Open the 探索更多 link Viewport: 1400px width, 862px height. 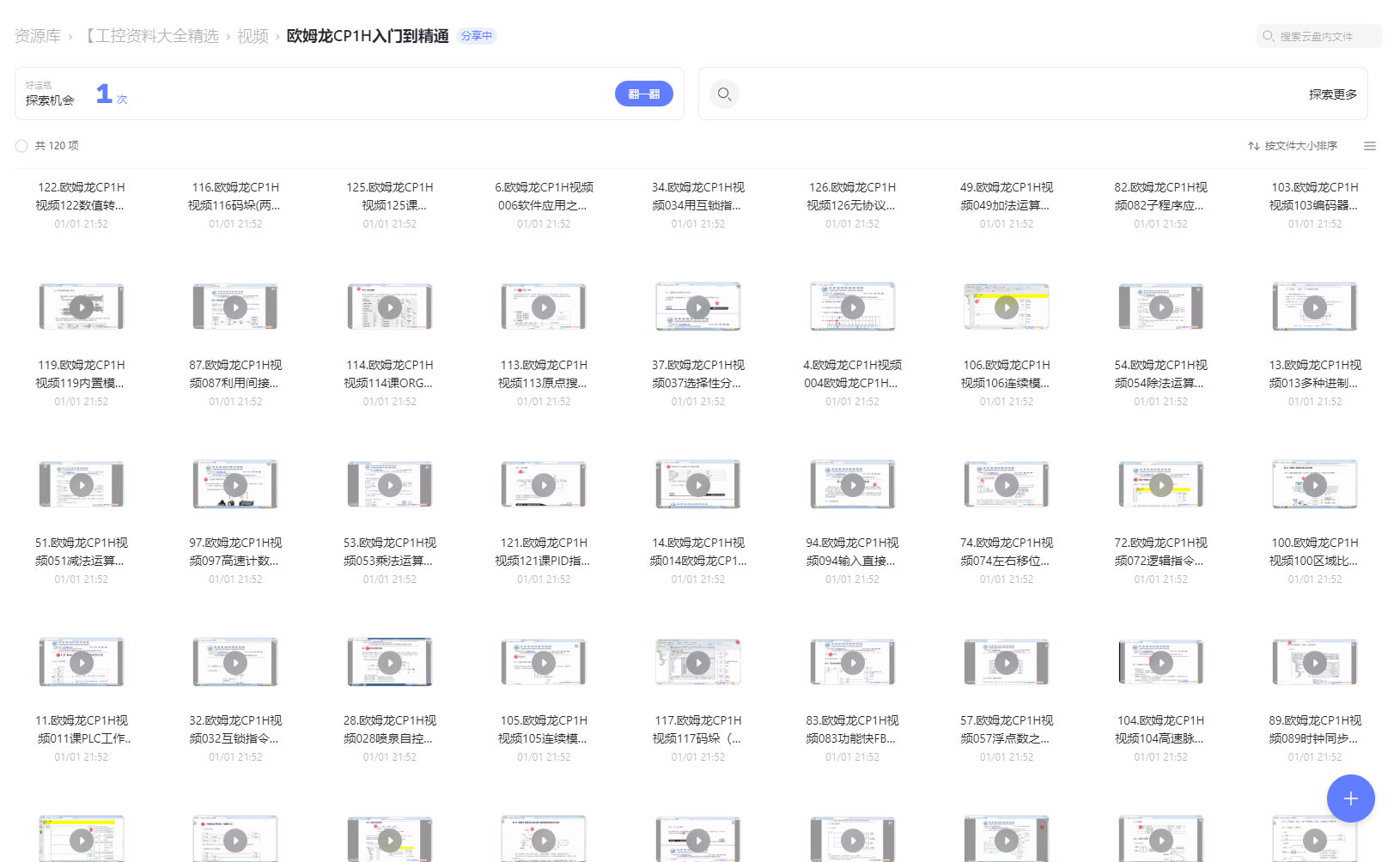[1331, 94]
